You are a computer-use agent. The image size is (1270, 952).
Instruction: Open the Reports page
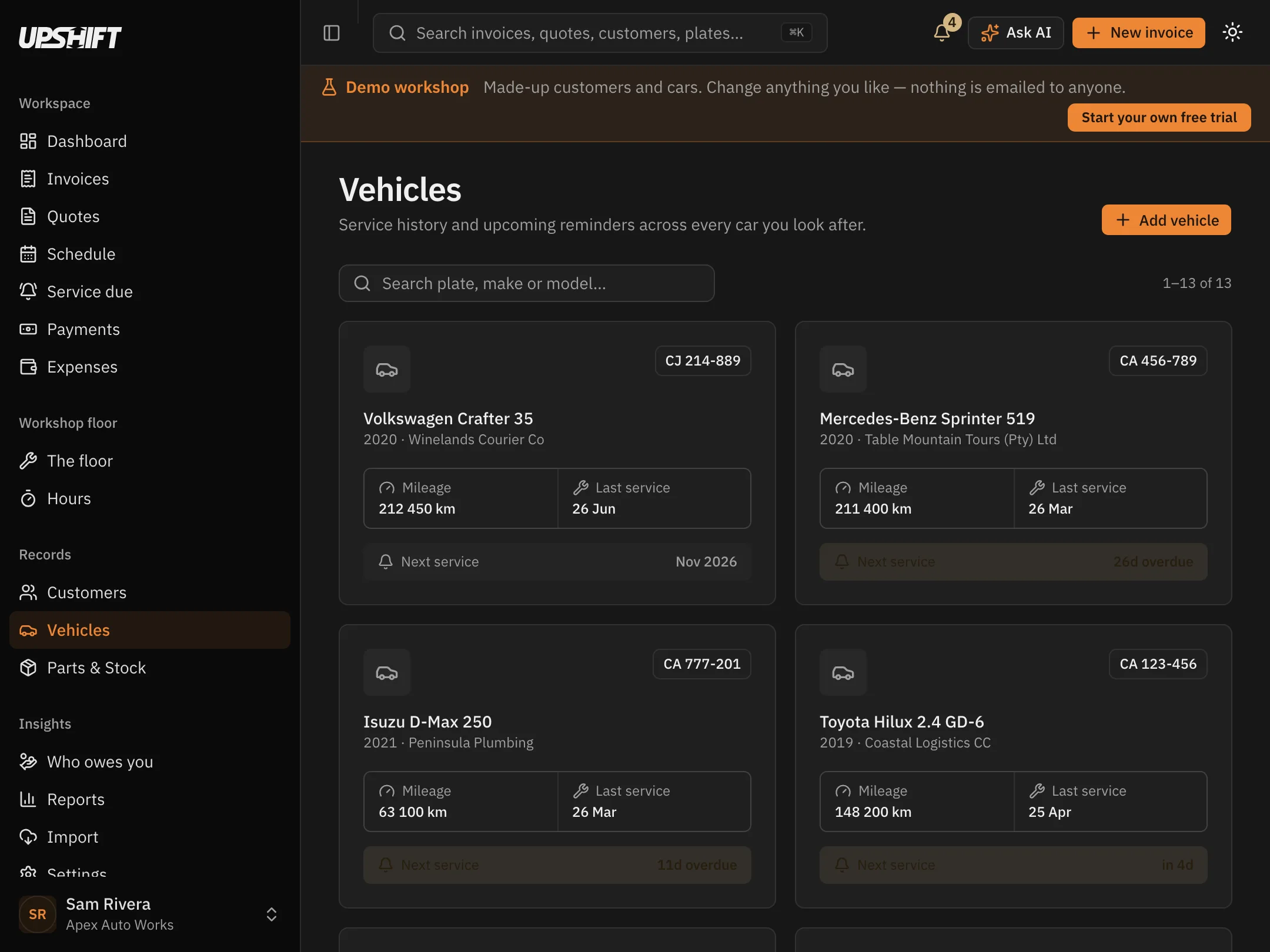coord(150,799)
